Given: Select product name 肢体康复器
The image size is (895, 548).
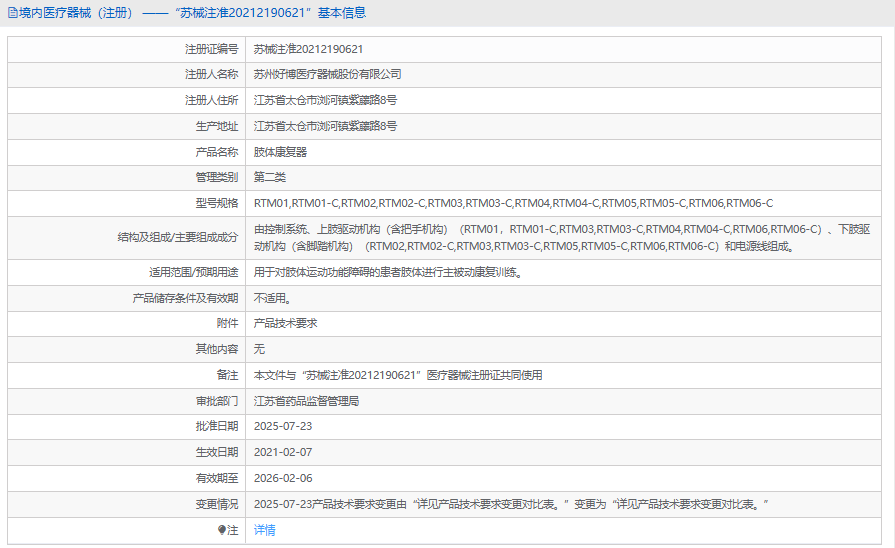Looking at the screenshot, I should coord(280,152).
